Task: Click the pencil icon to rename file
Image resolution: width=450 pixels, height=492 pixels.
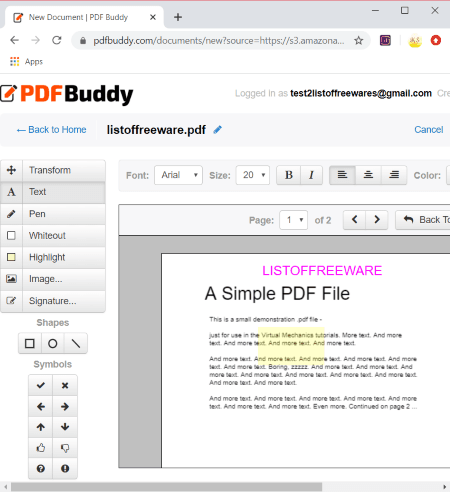Action: pyautogui.click(x=218, y=130)
